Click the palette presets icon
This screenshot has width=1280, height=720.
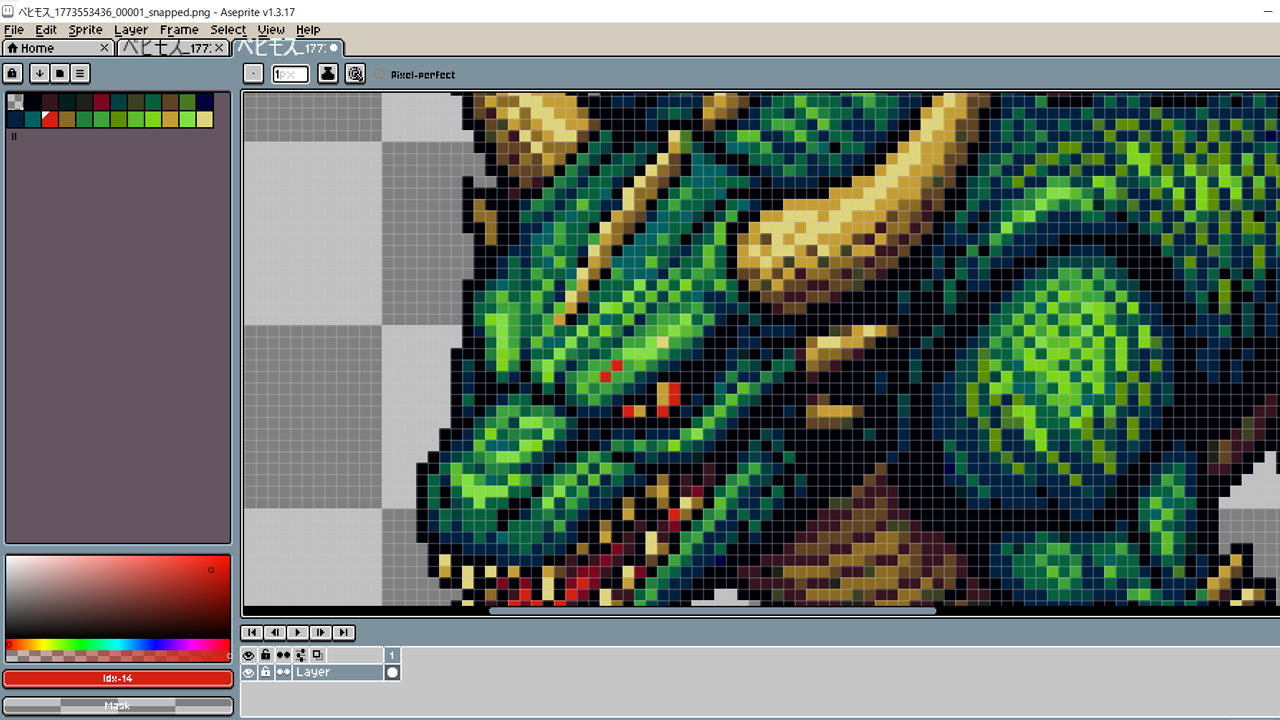60,73
